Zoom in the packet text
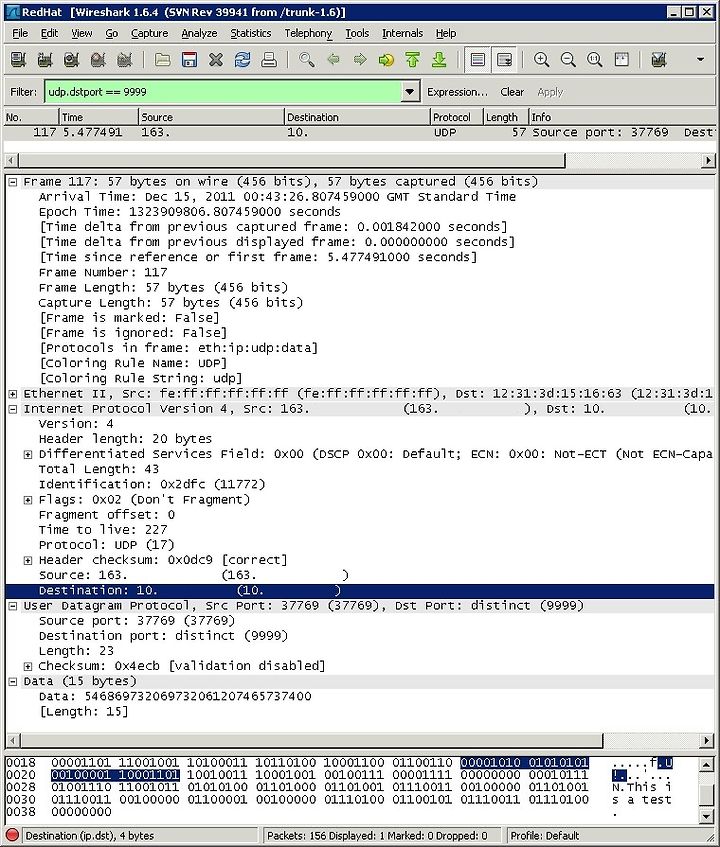 pos(541,59)
